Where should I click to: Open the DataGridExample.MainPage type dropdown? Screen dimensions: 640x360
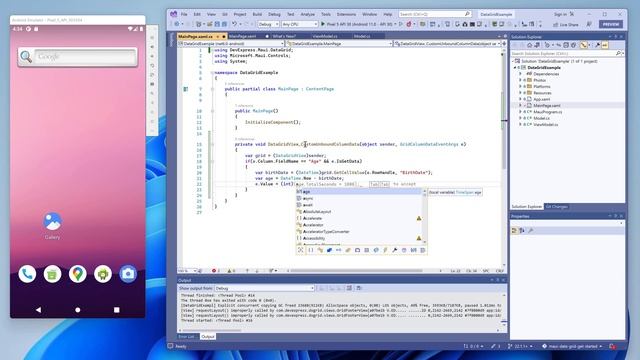pyautogui.click(x=340, y=43)
